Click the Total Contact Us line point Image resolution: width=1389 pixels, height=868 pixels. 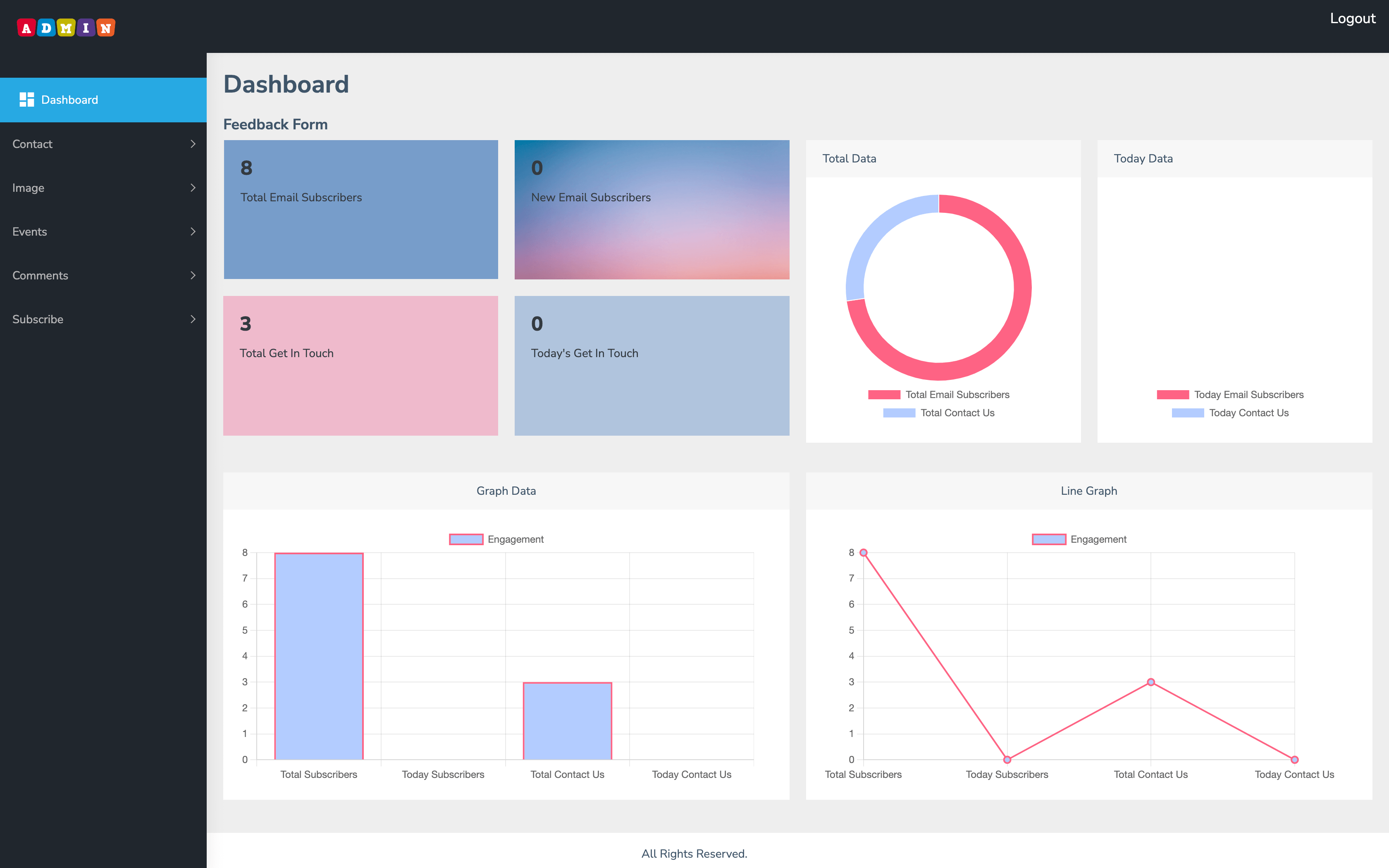pyautogui.click(x=1151, y=682)
